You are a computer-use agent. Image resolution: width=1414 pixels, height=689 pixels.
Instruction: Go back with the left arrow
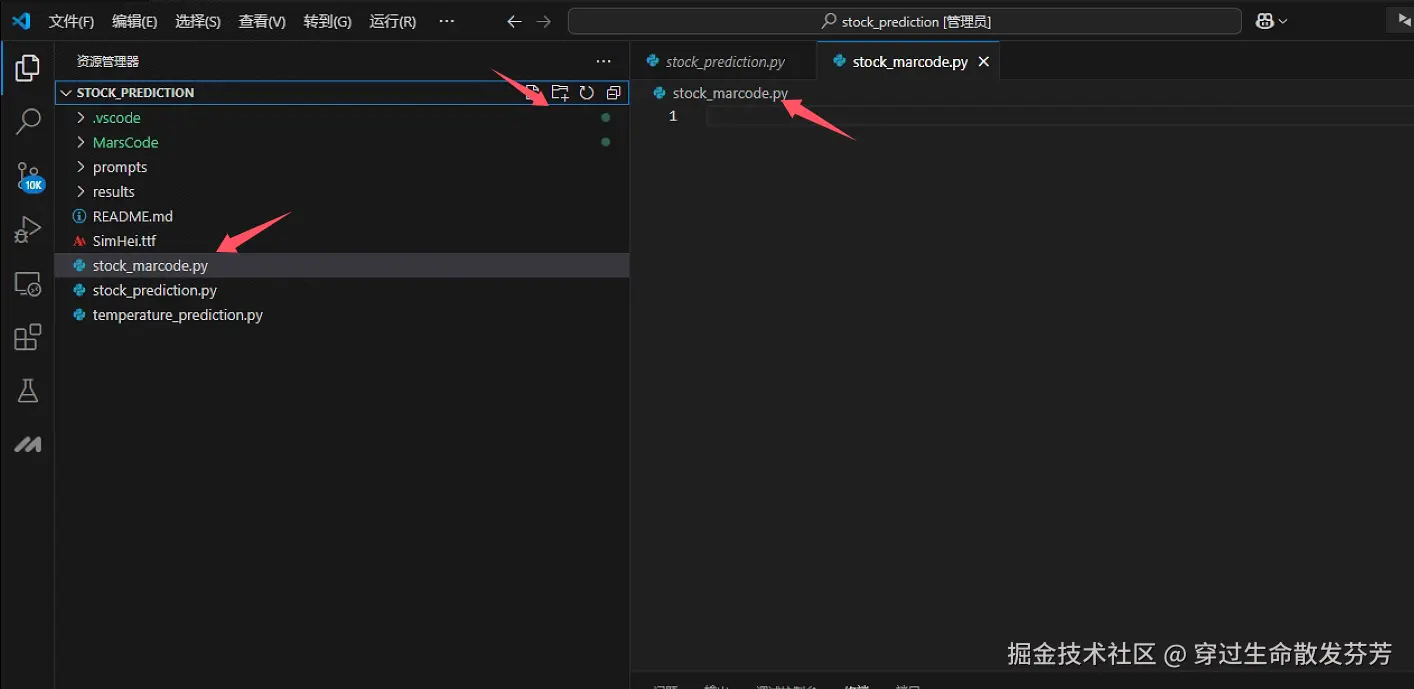click(x=514, y=21)
